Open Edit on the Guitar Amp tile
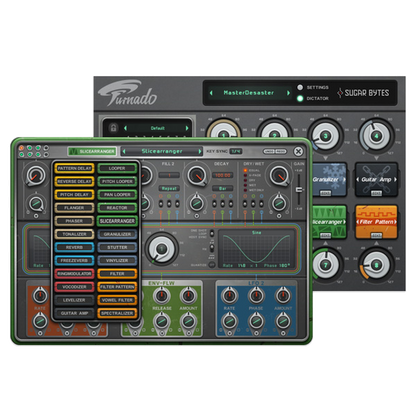The width and height of the screenshot is (416, 416). [x=376, y=193]
